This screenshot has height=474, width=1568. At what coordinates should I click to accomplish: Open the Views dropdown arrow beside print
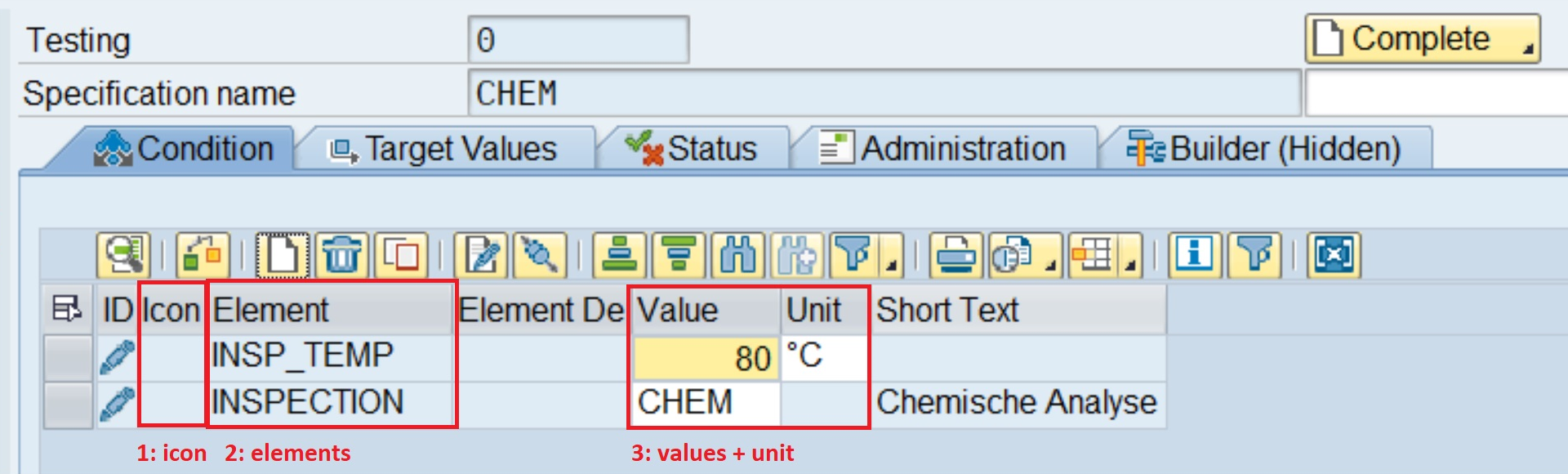click(1050, 265)
